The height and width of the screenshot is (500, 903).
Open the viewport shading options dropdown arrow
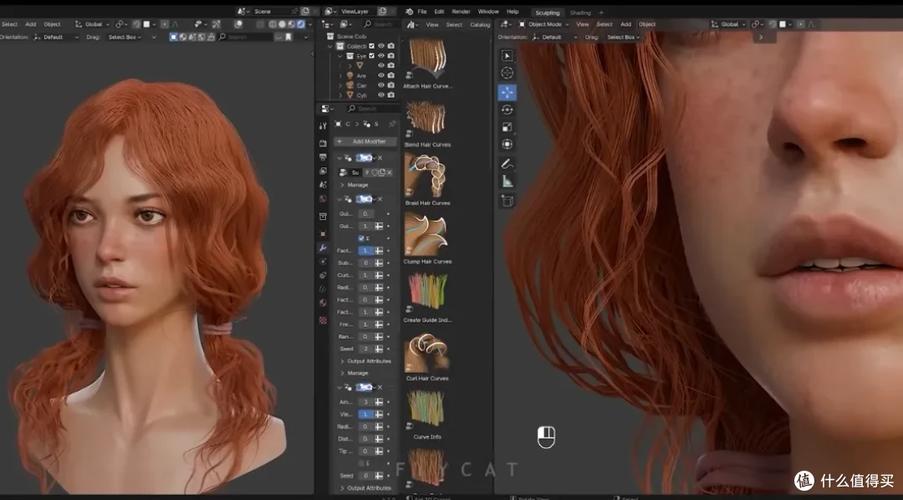point(309,24)
